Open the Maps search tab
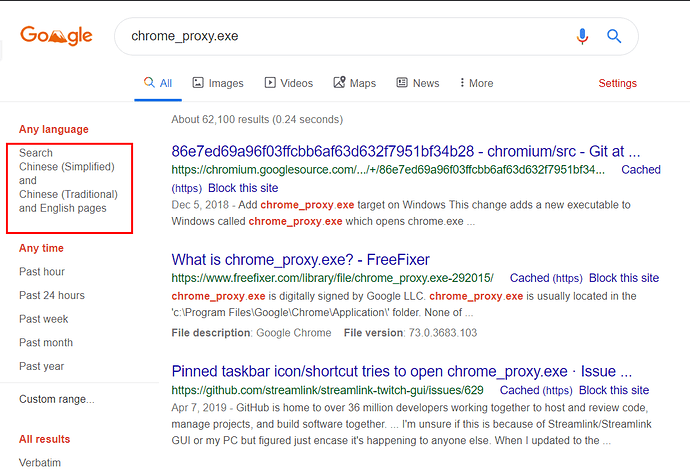 pos(354,83)
